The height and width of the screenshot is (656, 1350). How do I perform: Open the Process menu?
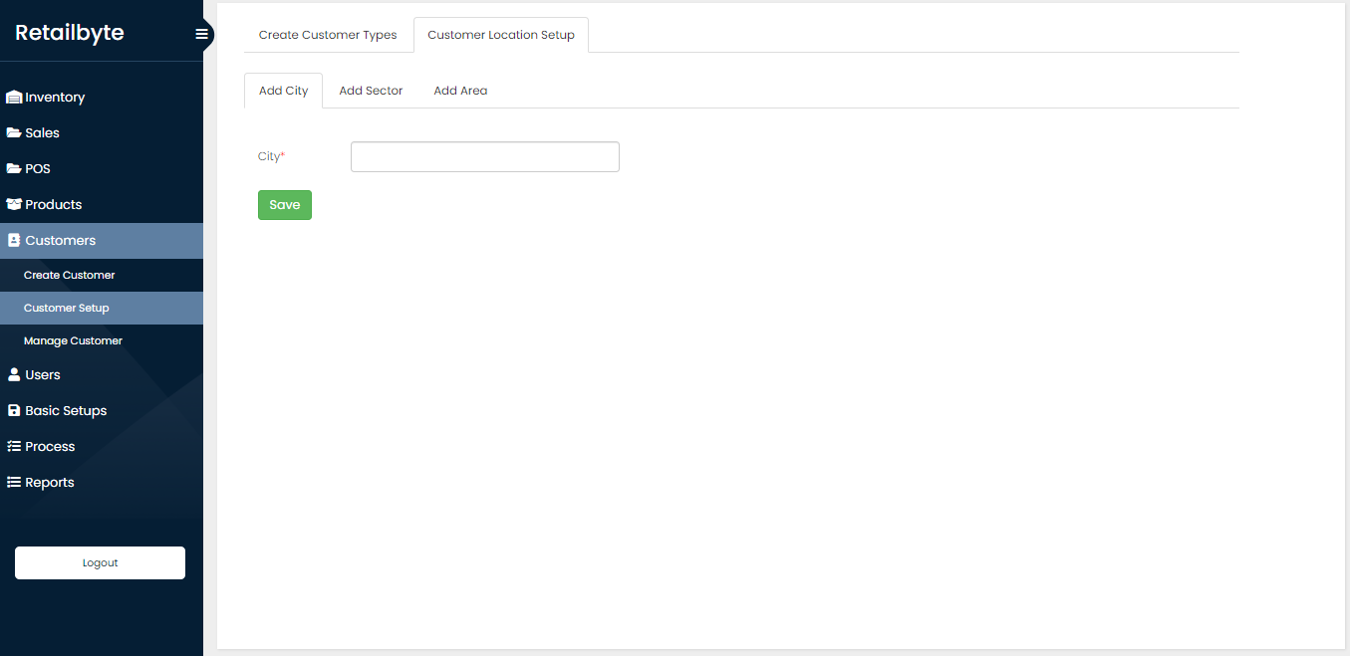[x=101, y=446]
